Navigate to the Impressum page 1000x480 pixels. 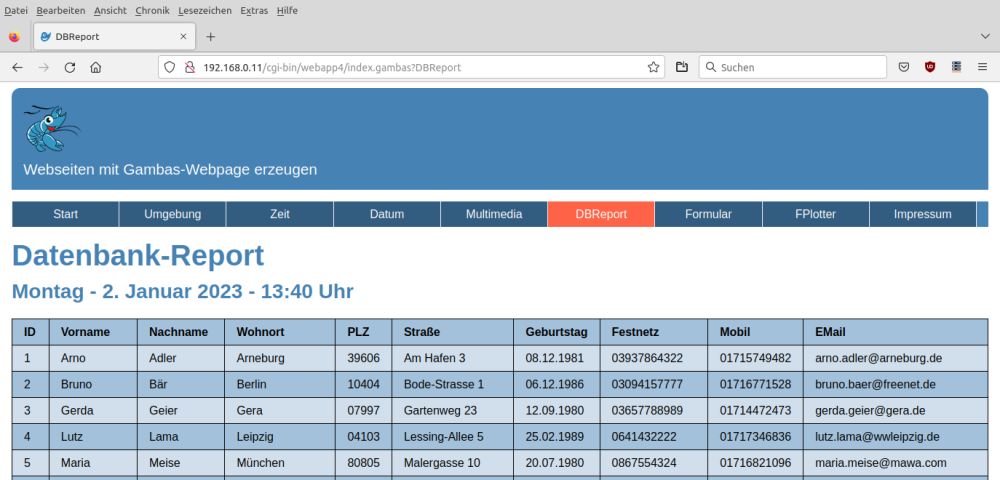(x=922, y=214)
